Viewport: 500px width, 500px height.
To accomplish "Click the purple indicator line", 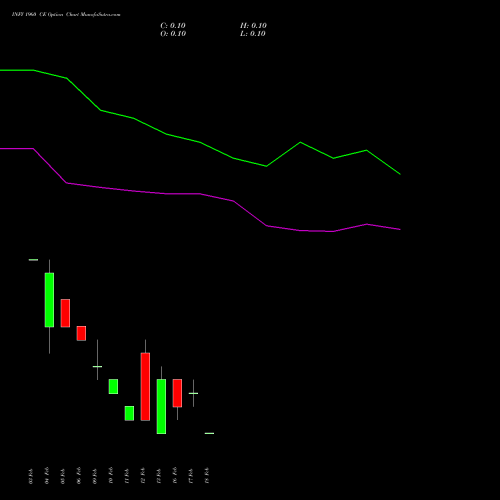I will tap(200, 194).
